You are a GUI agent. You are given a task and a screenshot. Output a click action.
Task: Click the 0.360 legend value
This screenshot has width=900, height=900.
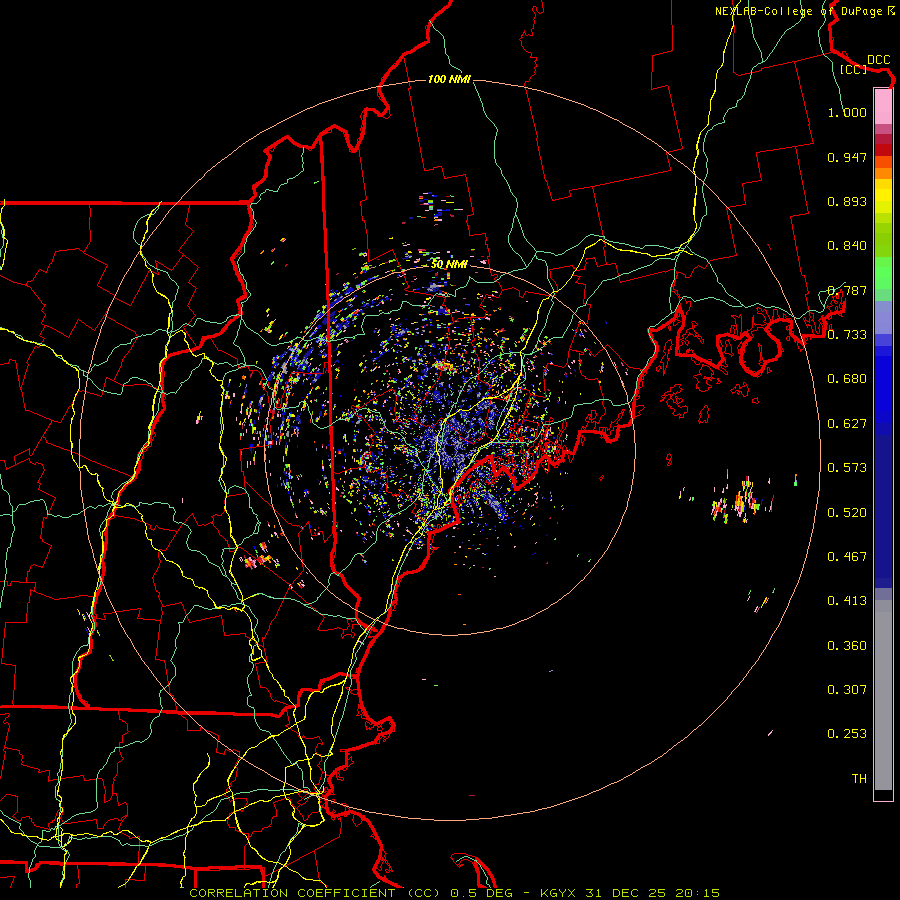coord(847,646)
